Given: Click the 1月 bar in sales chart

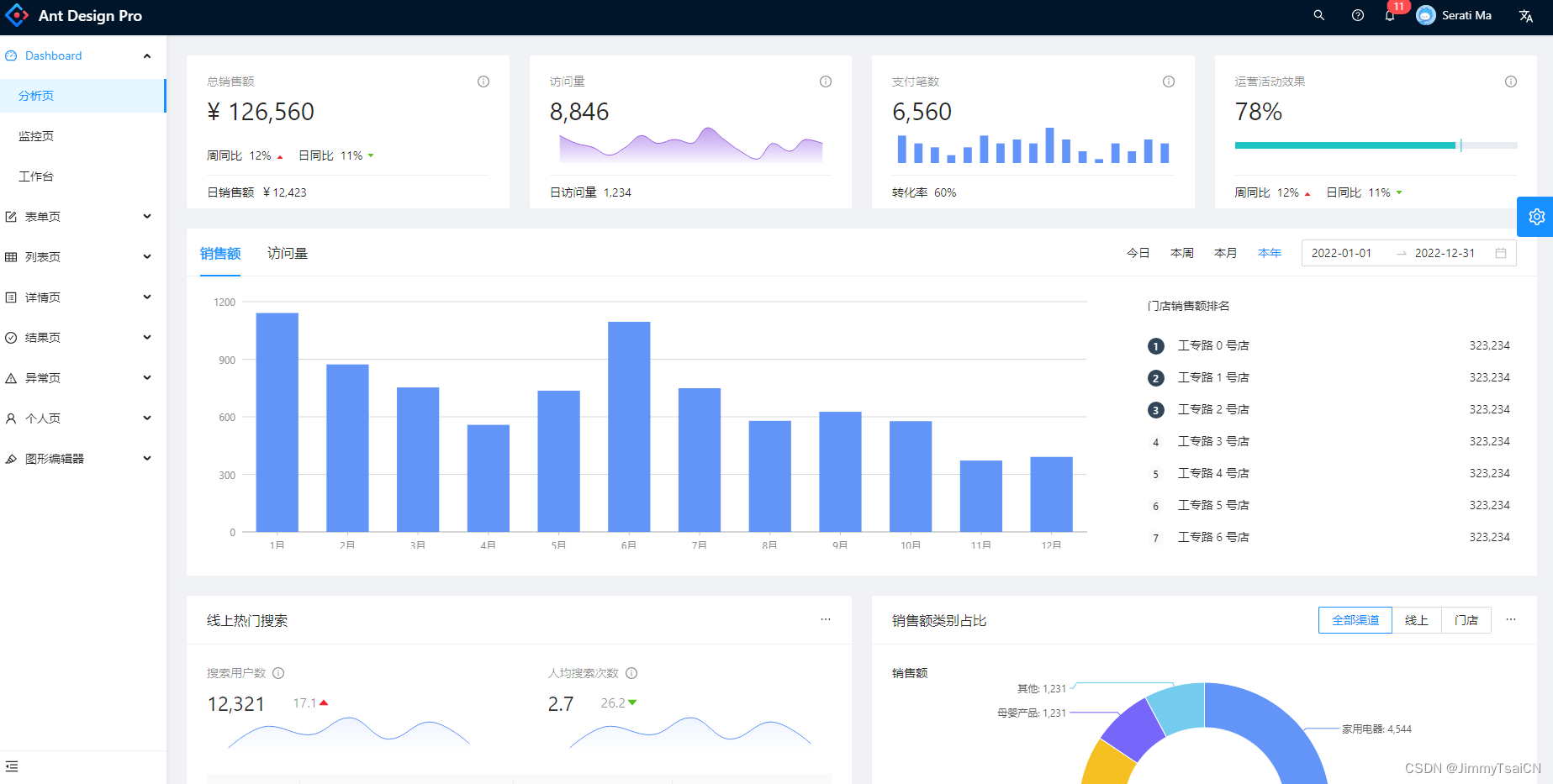Looking at the screenshot, I should click(277, 423).
